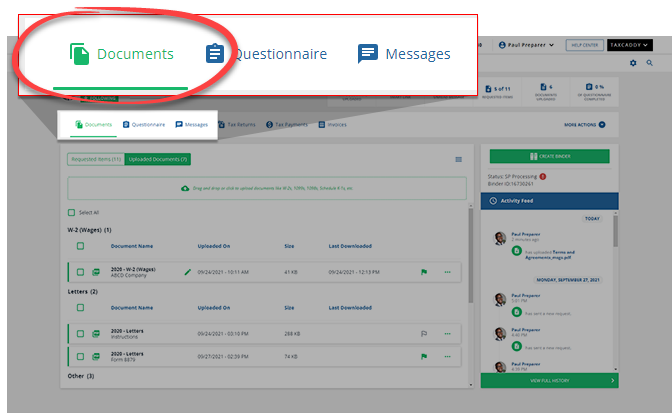Click the 6 documents uploaded stat
Viewport: 672px width, 413px height.
546,92
